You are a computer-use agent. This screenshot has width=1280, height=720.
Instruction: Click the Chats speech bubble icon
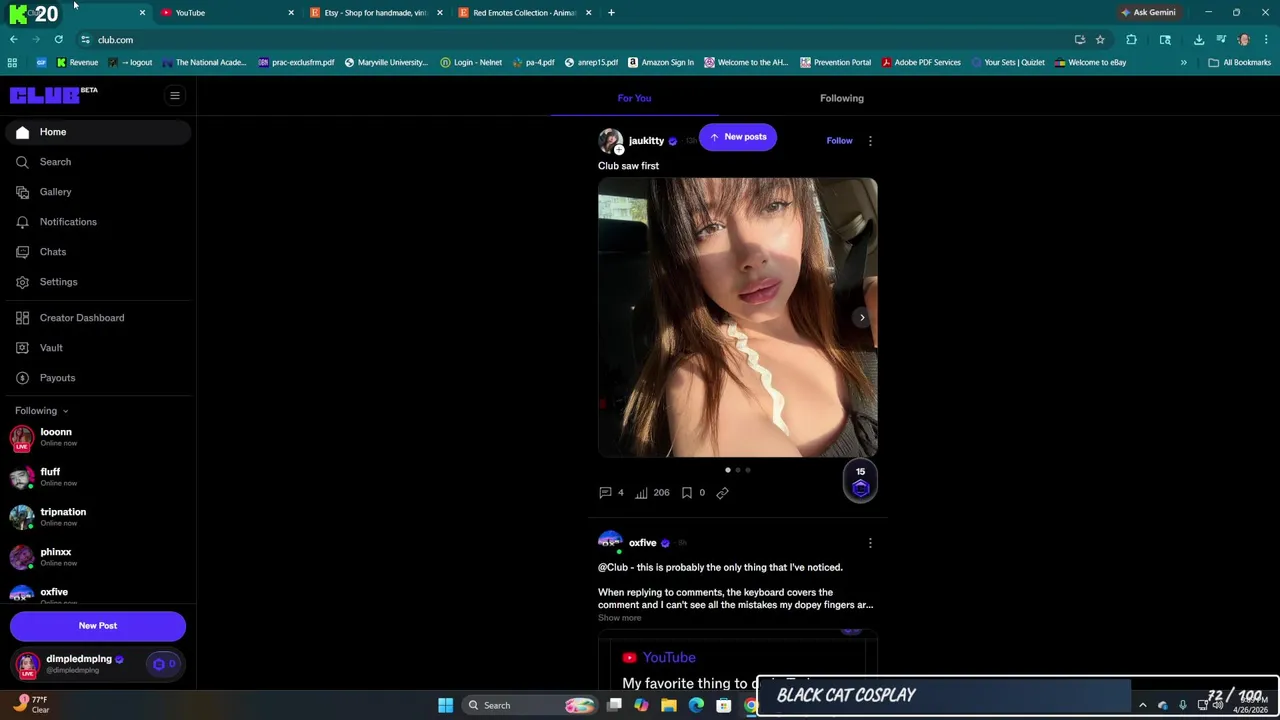click(x=22, y=252)
